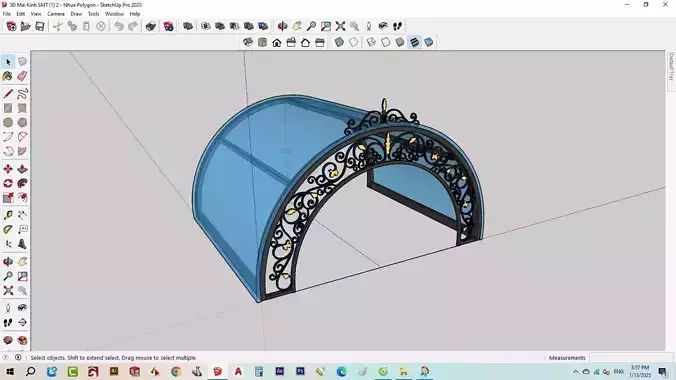
Task: Open Microsoft Edge from the taskbar
Action: (x=341, y=371)
